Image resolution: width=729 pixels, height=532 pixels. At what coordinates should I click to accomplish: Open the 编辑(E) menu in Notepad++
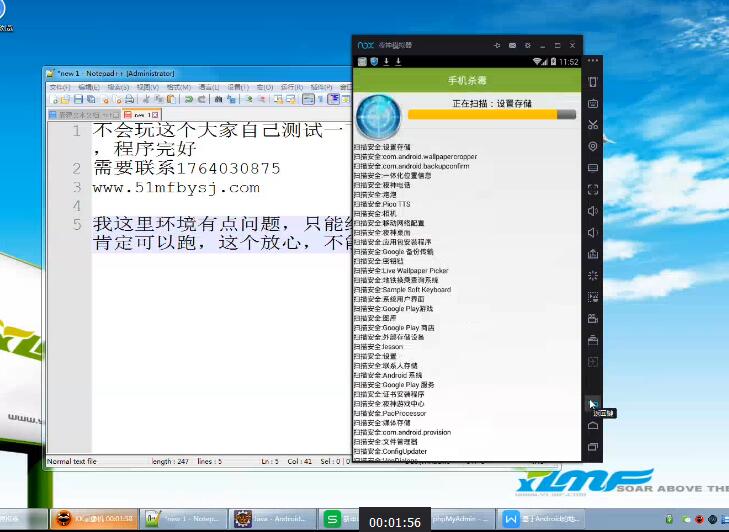point(88,87)
